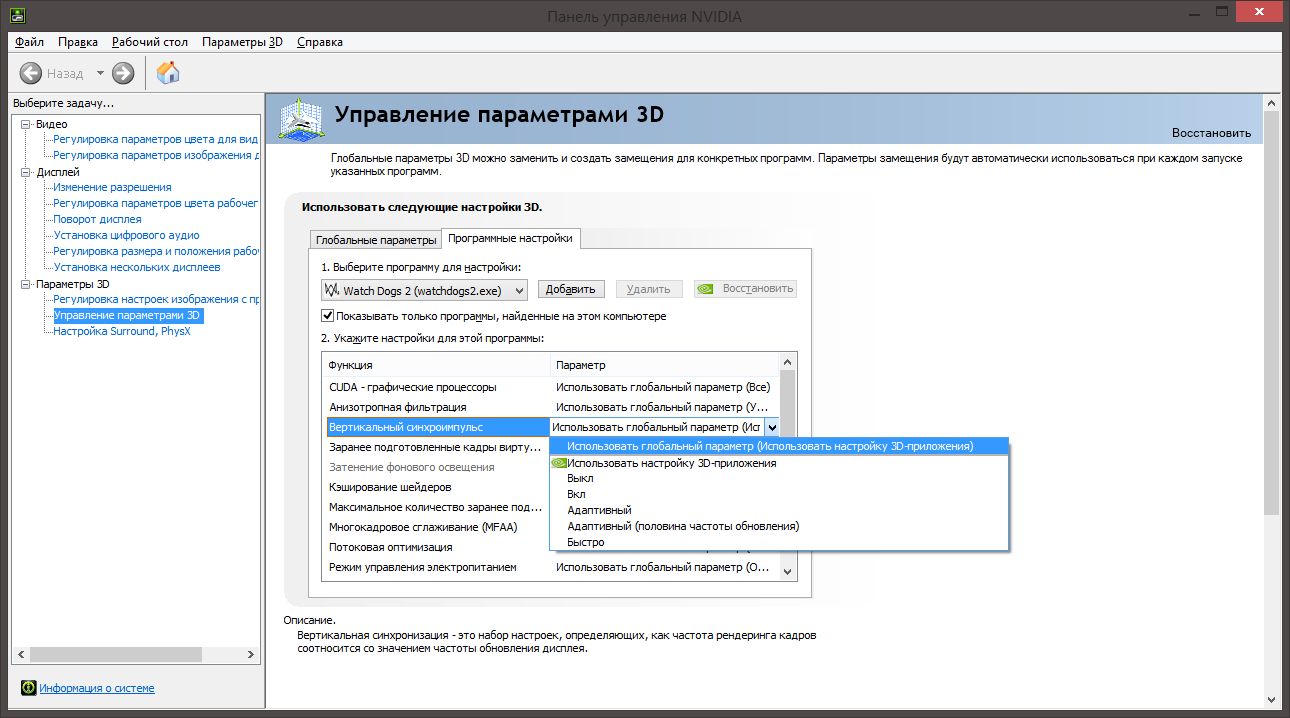Screen dimensions: 1290x718
Task: Click the Восстановить link in header
Action: [1211, 132]
